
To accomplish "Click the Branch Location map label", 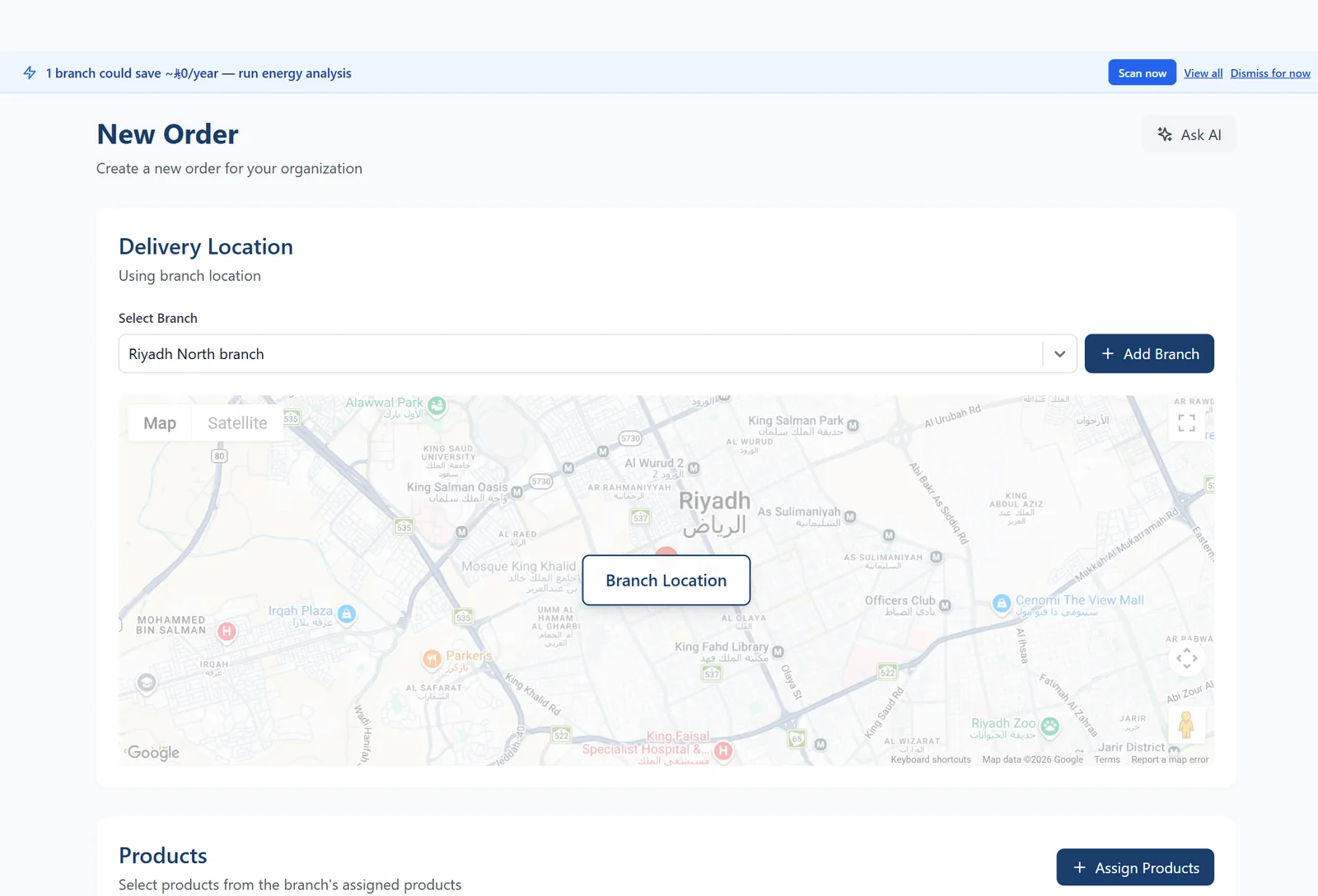I will click(x=666, y=581).
